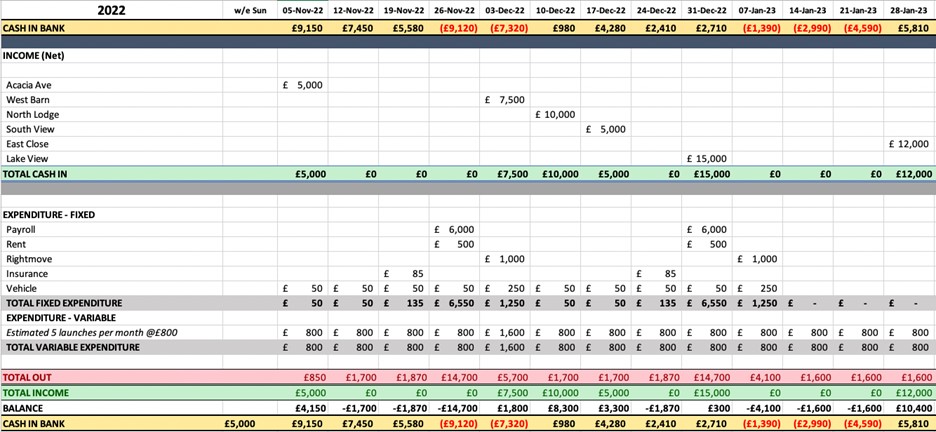Viewport: 936px width, 432px height.
Task: Select the 31-Dec-22 column header
Action: tap(707, 10)
